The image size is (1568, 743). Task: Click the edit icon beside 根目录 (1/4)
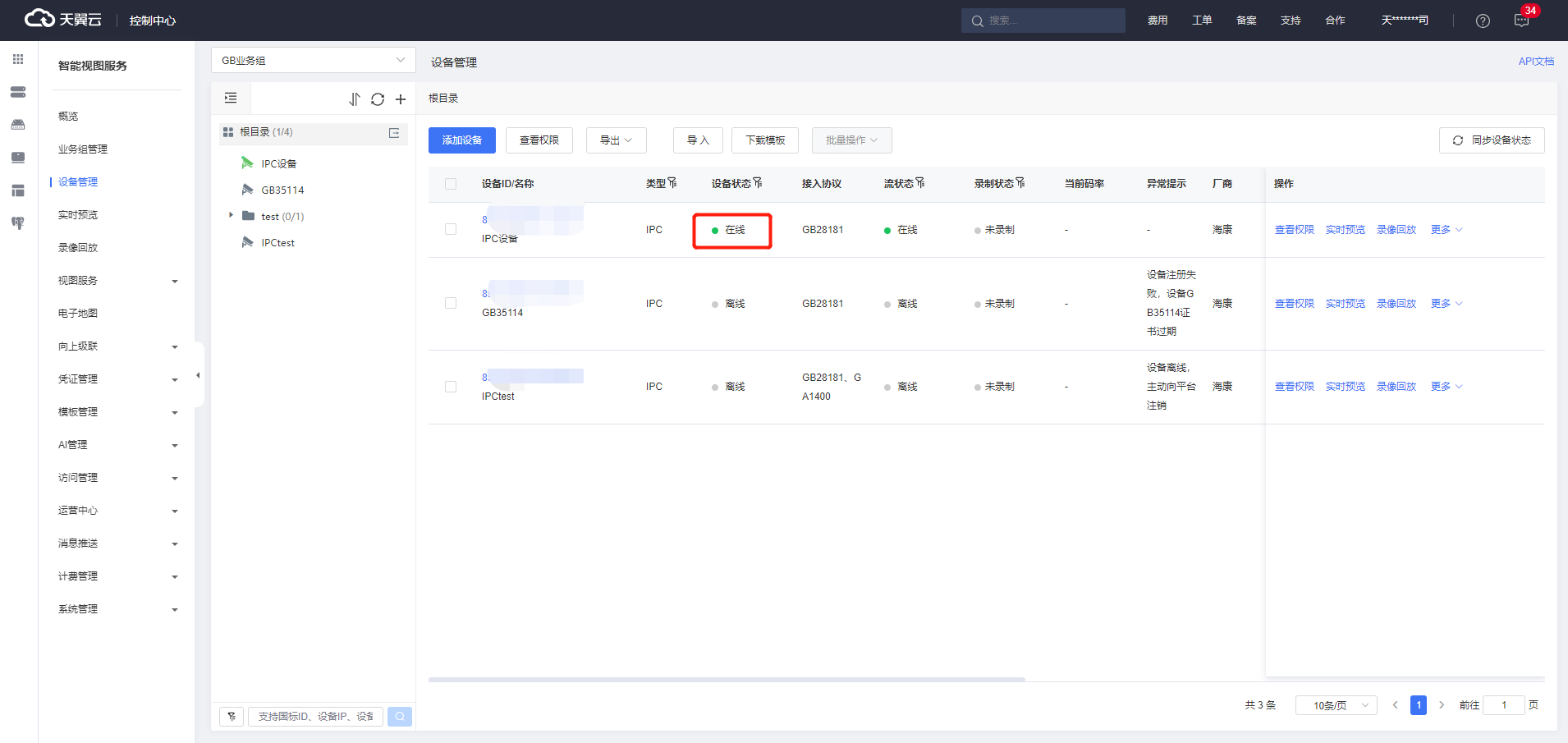coord(394,132)
